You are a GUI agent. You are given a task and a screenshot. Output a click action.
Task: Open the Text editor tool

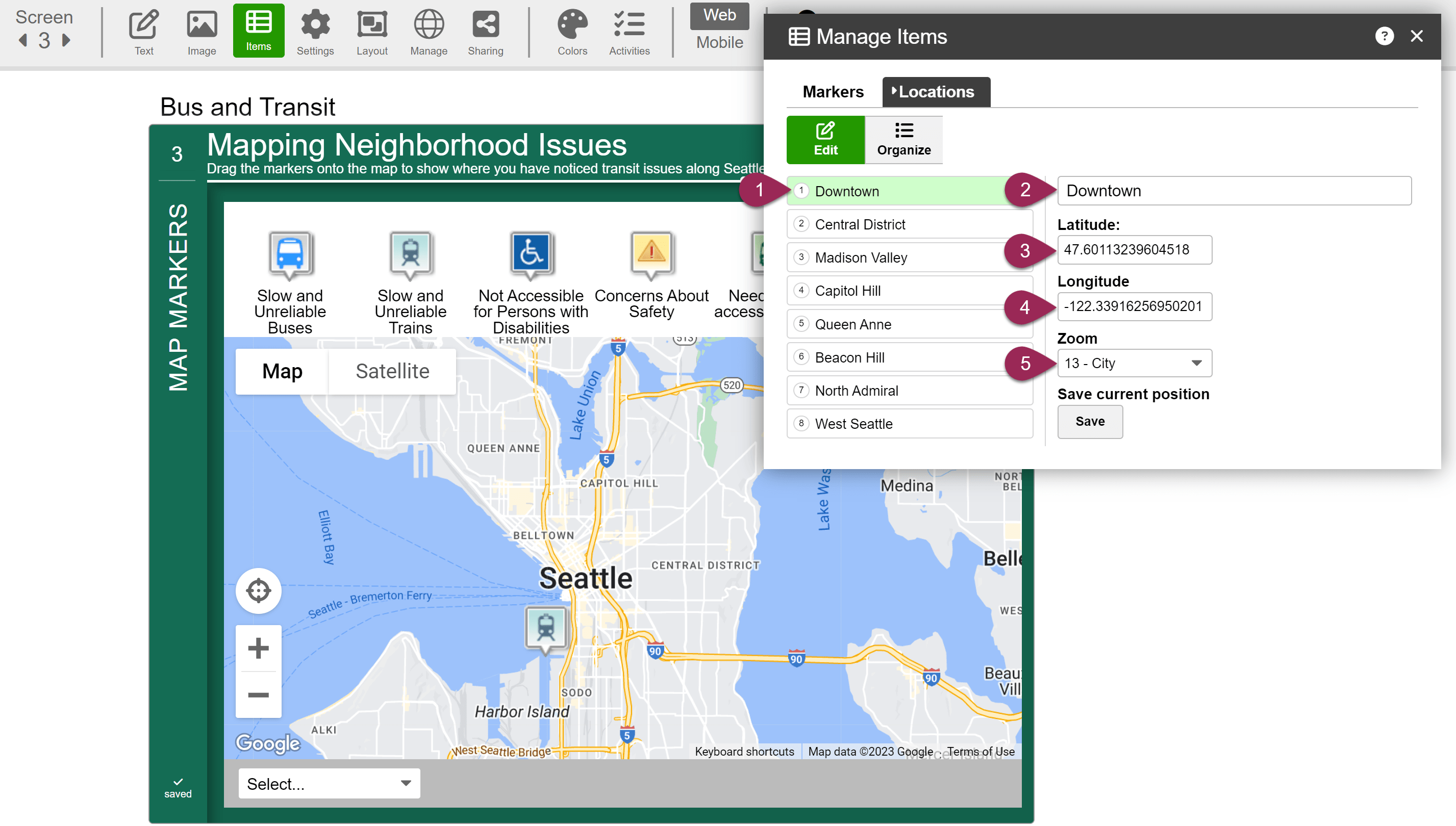tap(144, 31)
